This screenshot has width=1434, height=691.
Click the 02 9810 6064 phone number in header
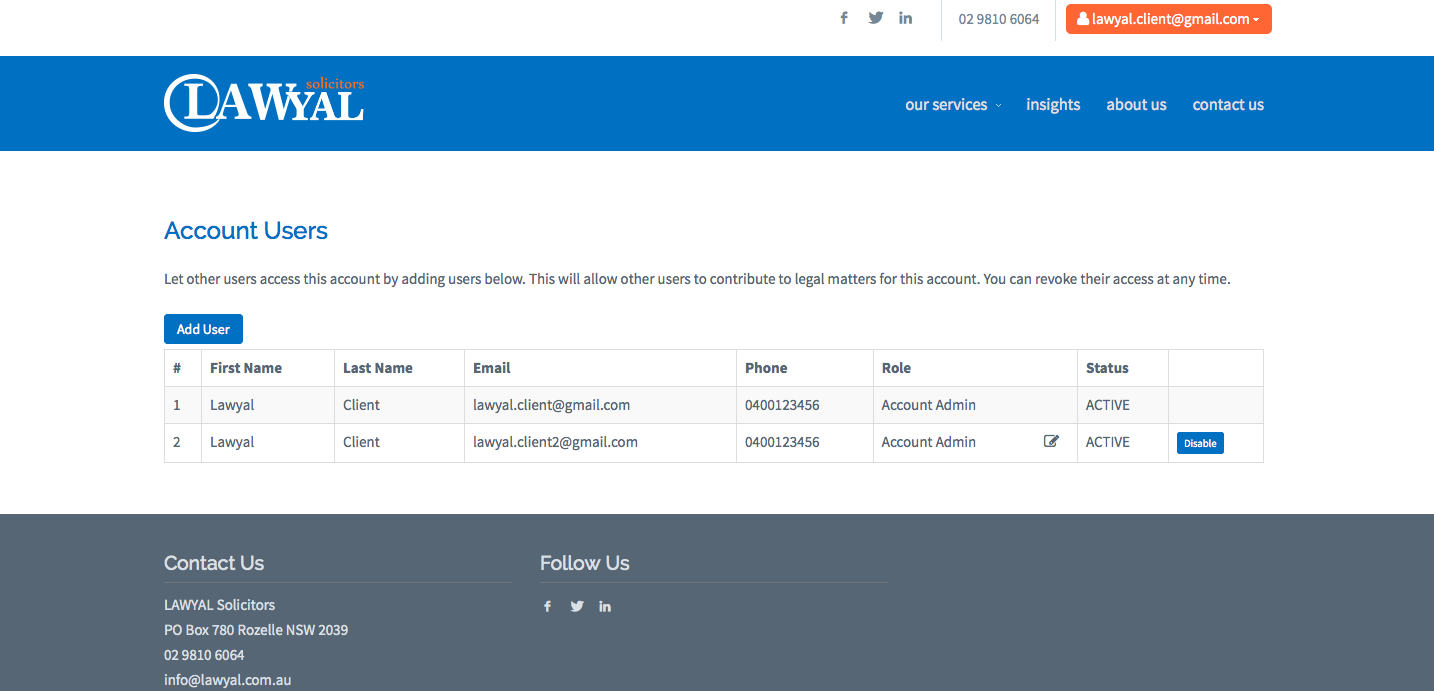[998, 19]
